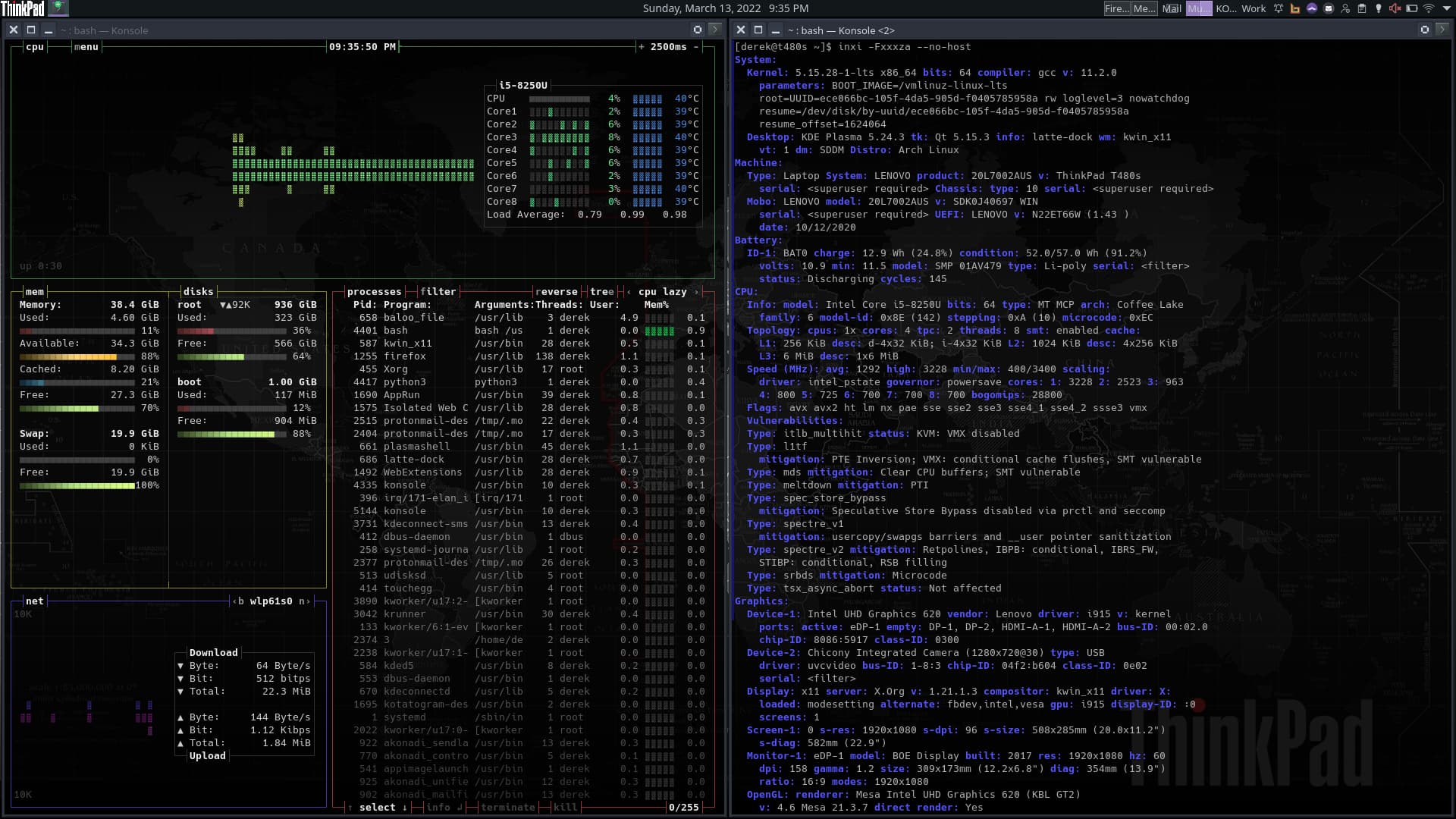Click the cpu lazy sort label
The height and width of the screenshot is (819, 1456).
(662, 292)
